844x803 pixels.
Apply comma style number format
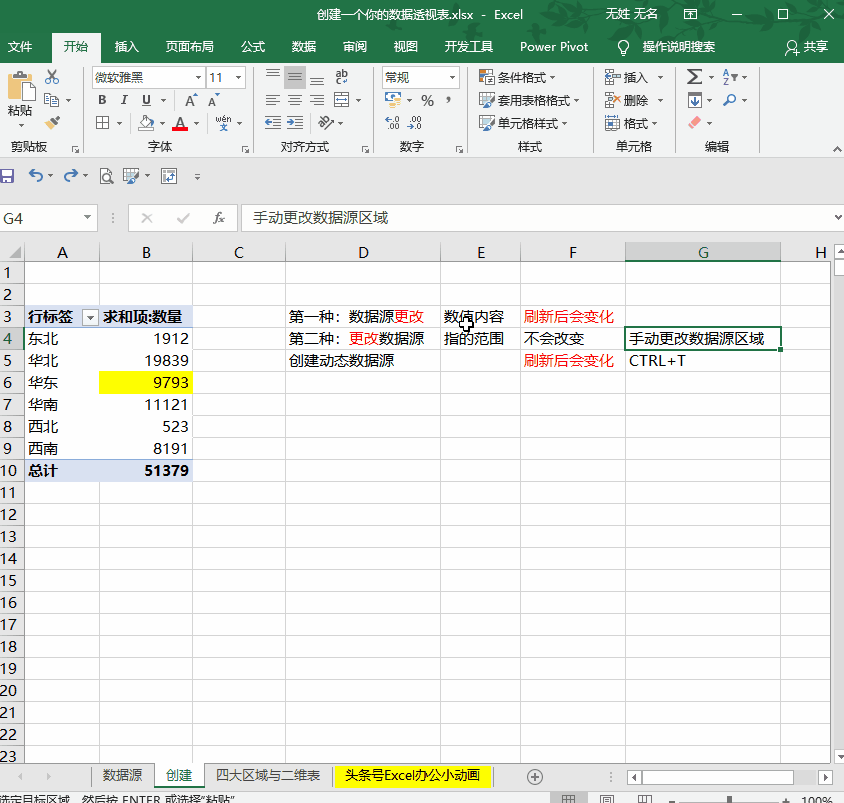(448, 100)
